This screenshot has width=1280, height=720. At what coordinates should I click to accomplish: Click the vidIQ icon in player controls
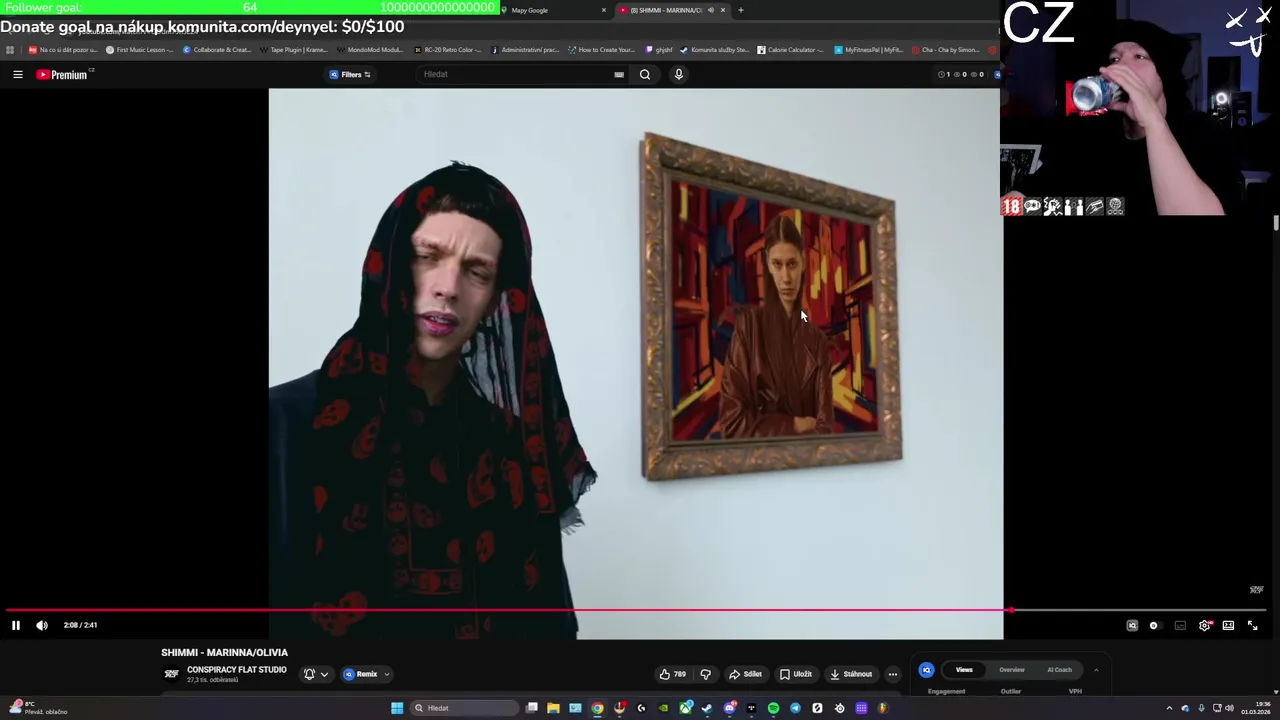1132,625
